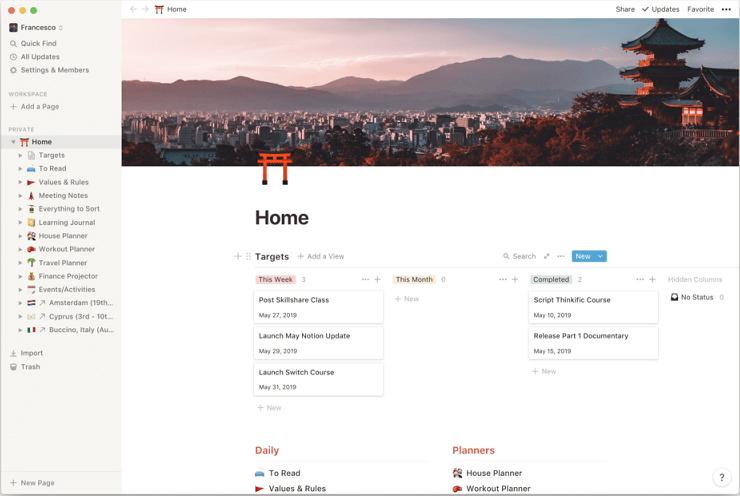Click the To Read sofa icon under Daily
The image size is (740, 496).
tap(260, 473)
